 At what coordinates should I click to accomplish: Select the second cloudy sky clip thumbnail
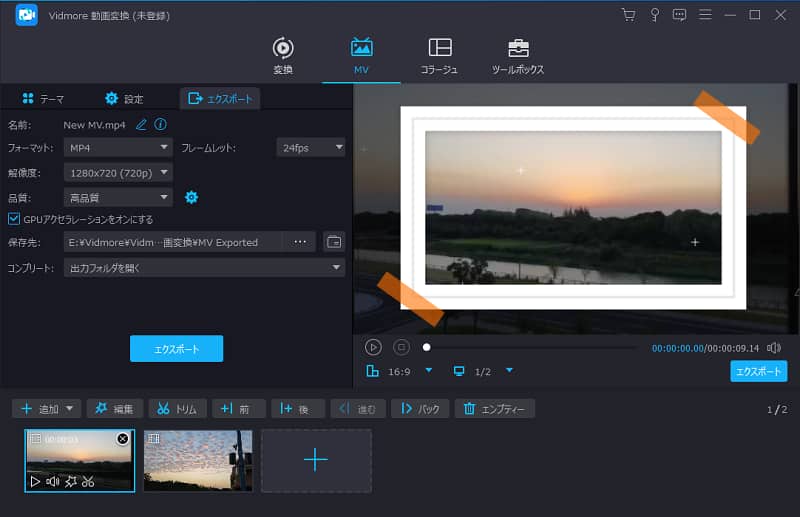click(198, 461)
